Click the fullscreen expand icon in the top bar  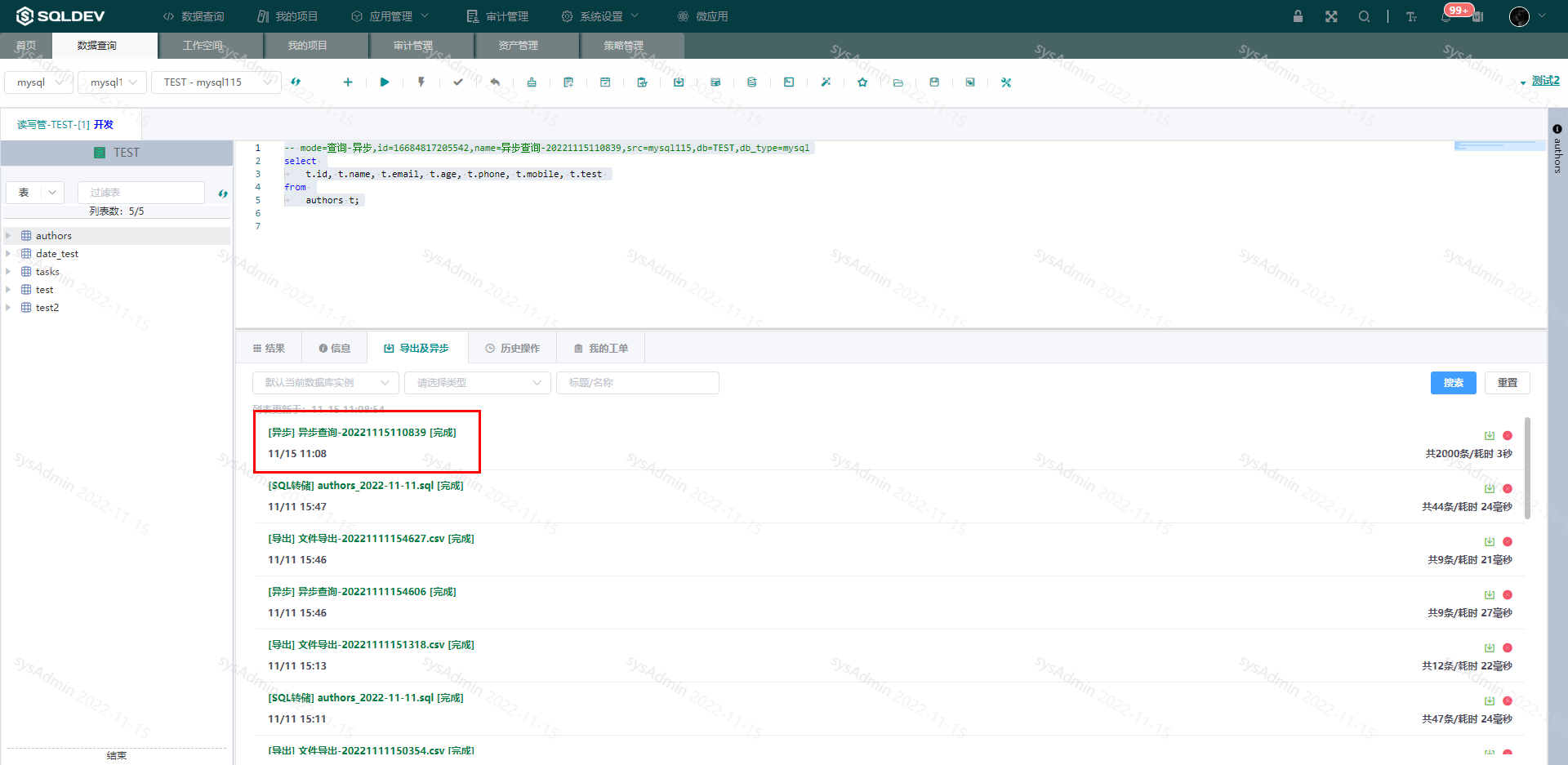coord(1331,16)
